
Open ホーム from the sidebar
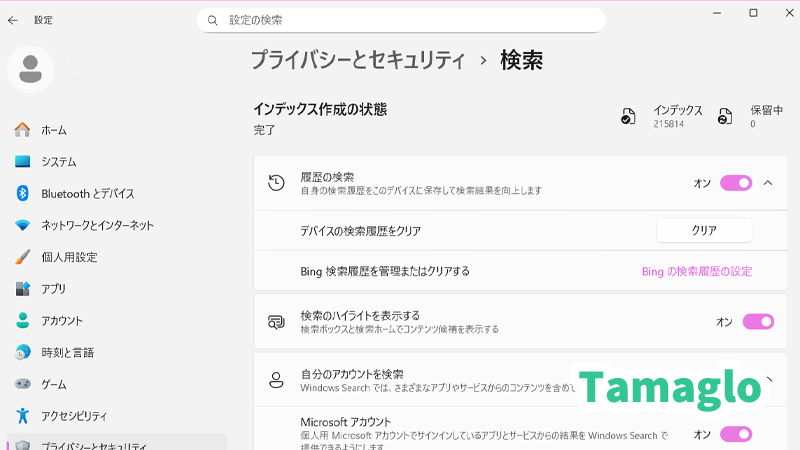coord(54,130)
